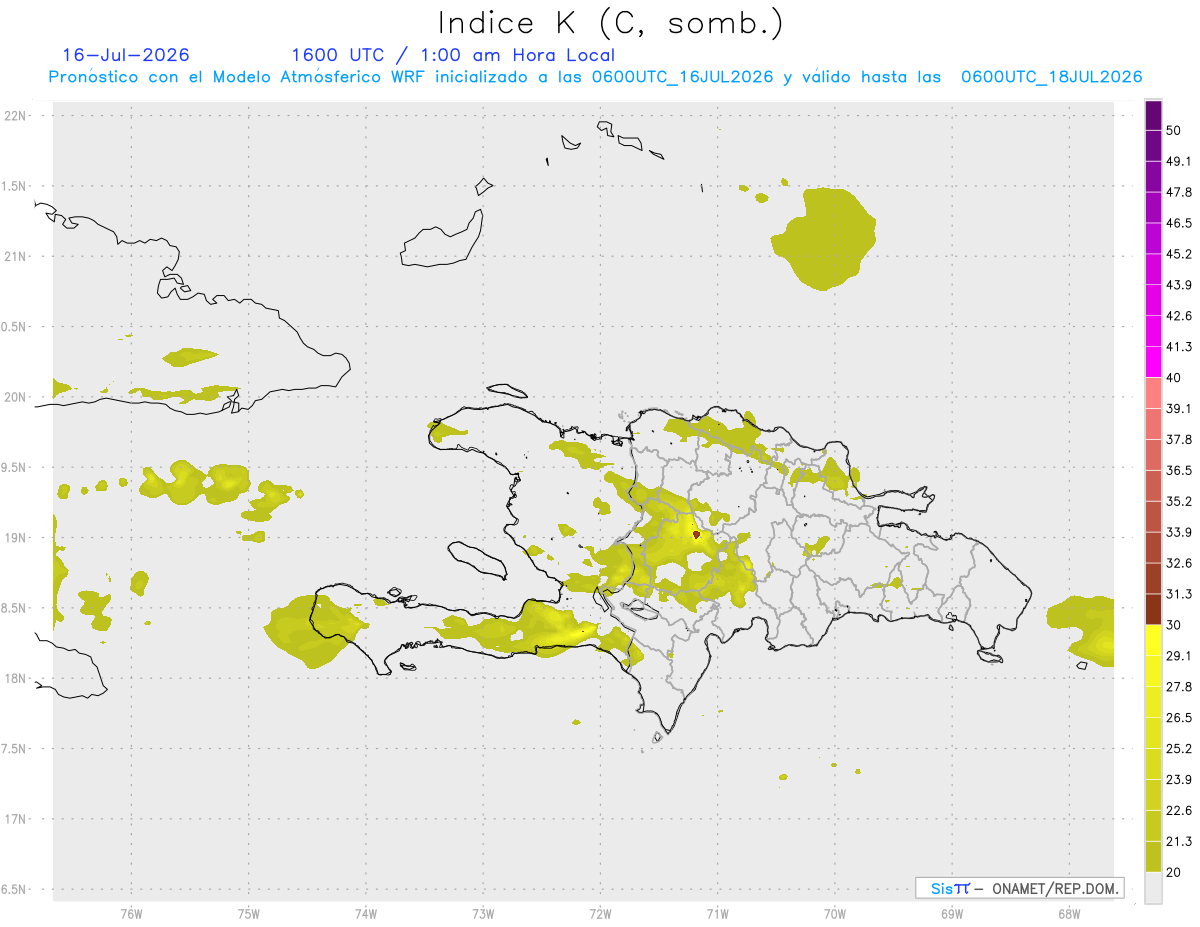
Task: Click the olive swatch between 20 and 21.3
Action: (1153, 856)
